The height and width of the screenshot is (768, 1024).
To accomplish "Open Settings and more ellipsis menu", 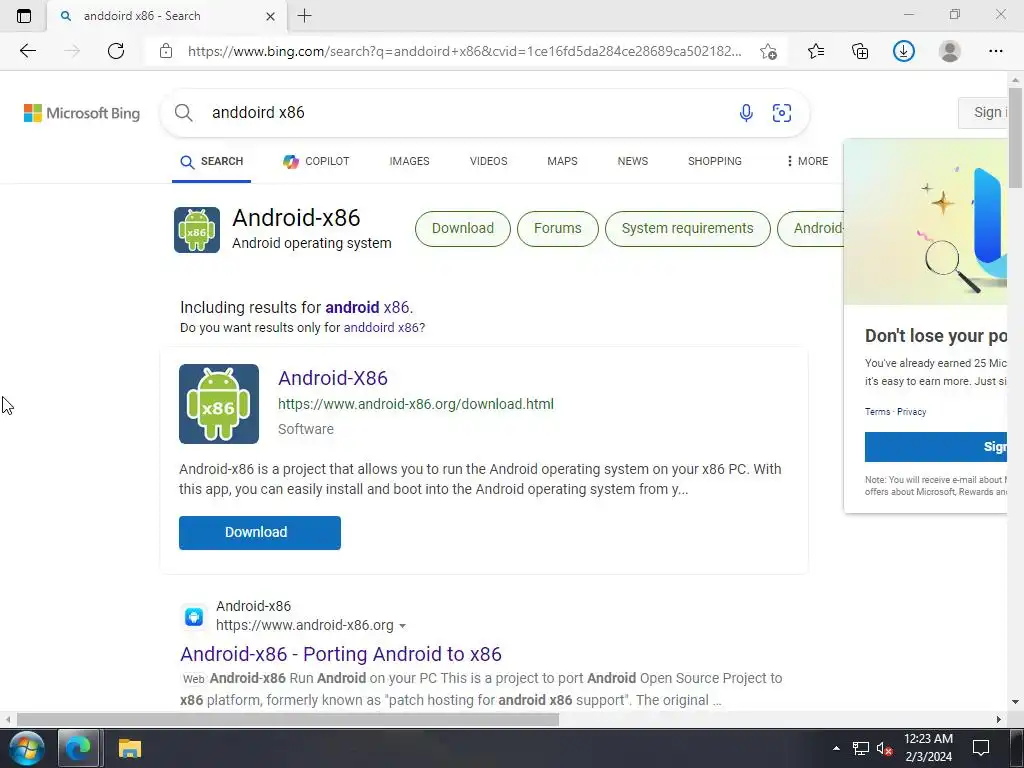I will pos(995,51).
